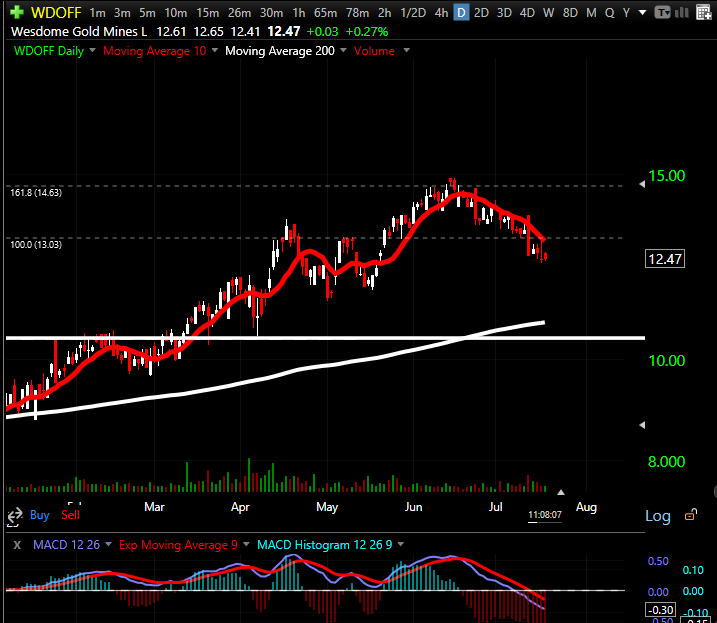This screenshot has width=717, height=623.
Task: Switch to the 3m timeframe
Action: (x=122, y=13)
